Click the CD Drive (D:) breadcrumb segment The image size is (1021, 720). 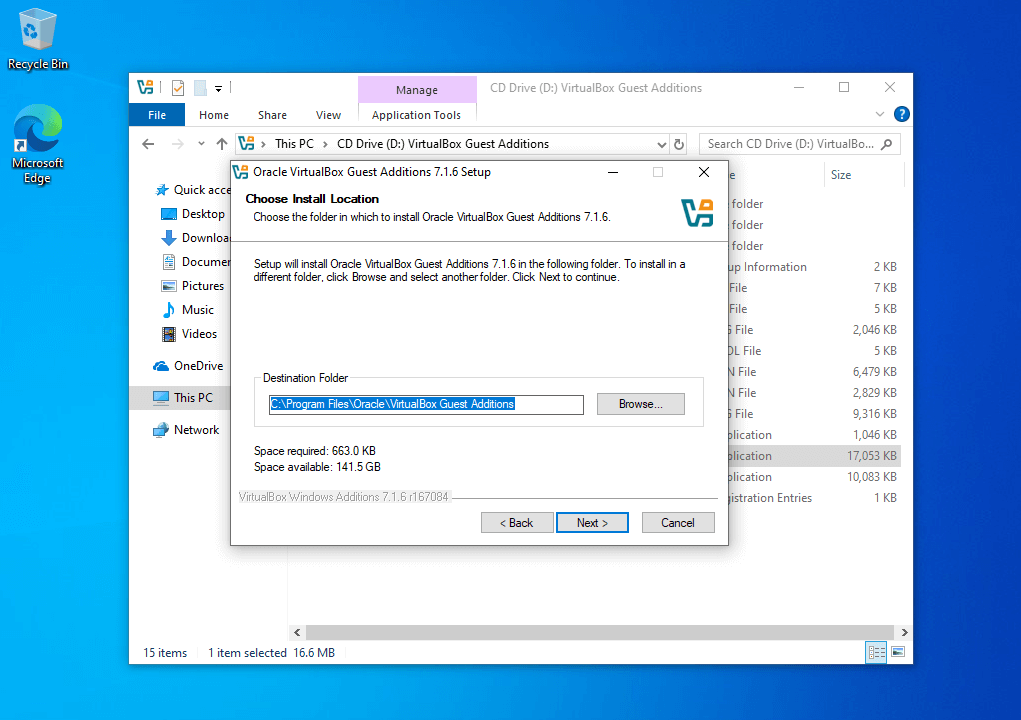pos(443,144)
